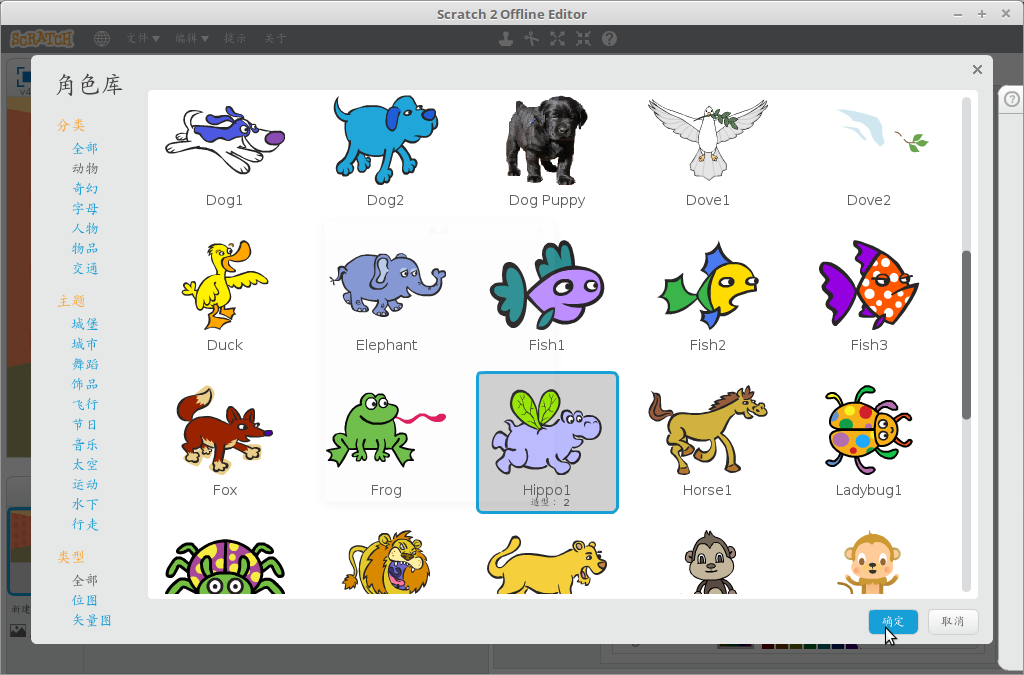1024x675 pixels.
Task: Select the Dove1 sprite
Action: click(708, 153)
